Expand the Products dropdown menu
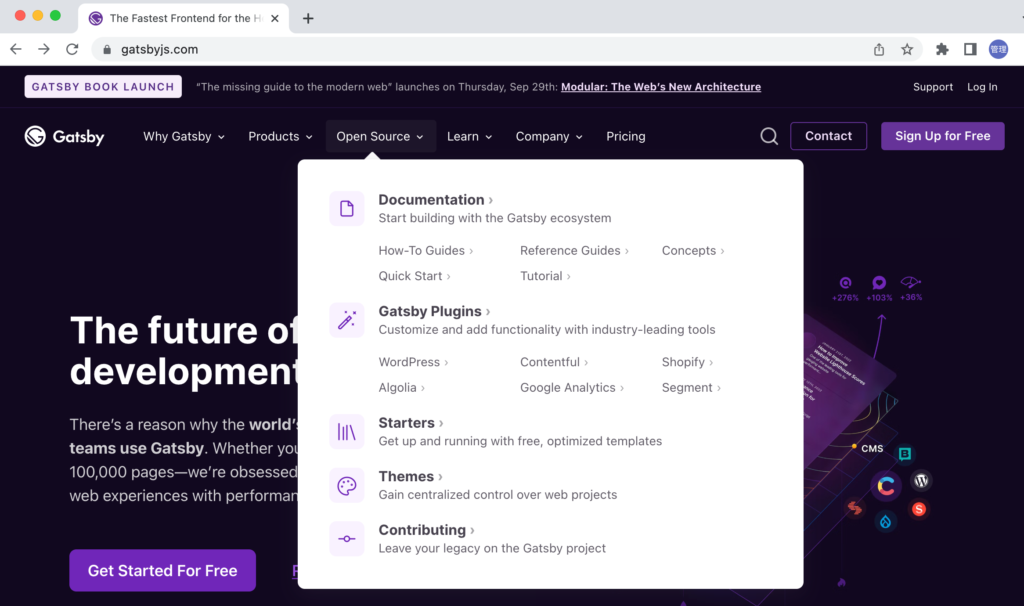The height and width of the screenshot is (606, 1024). 280,137
